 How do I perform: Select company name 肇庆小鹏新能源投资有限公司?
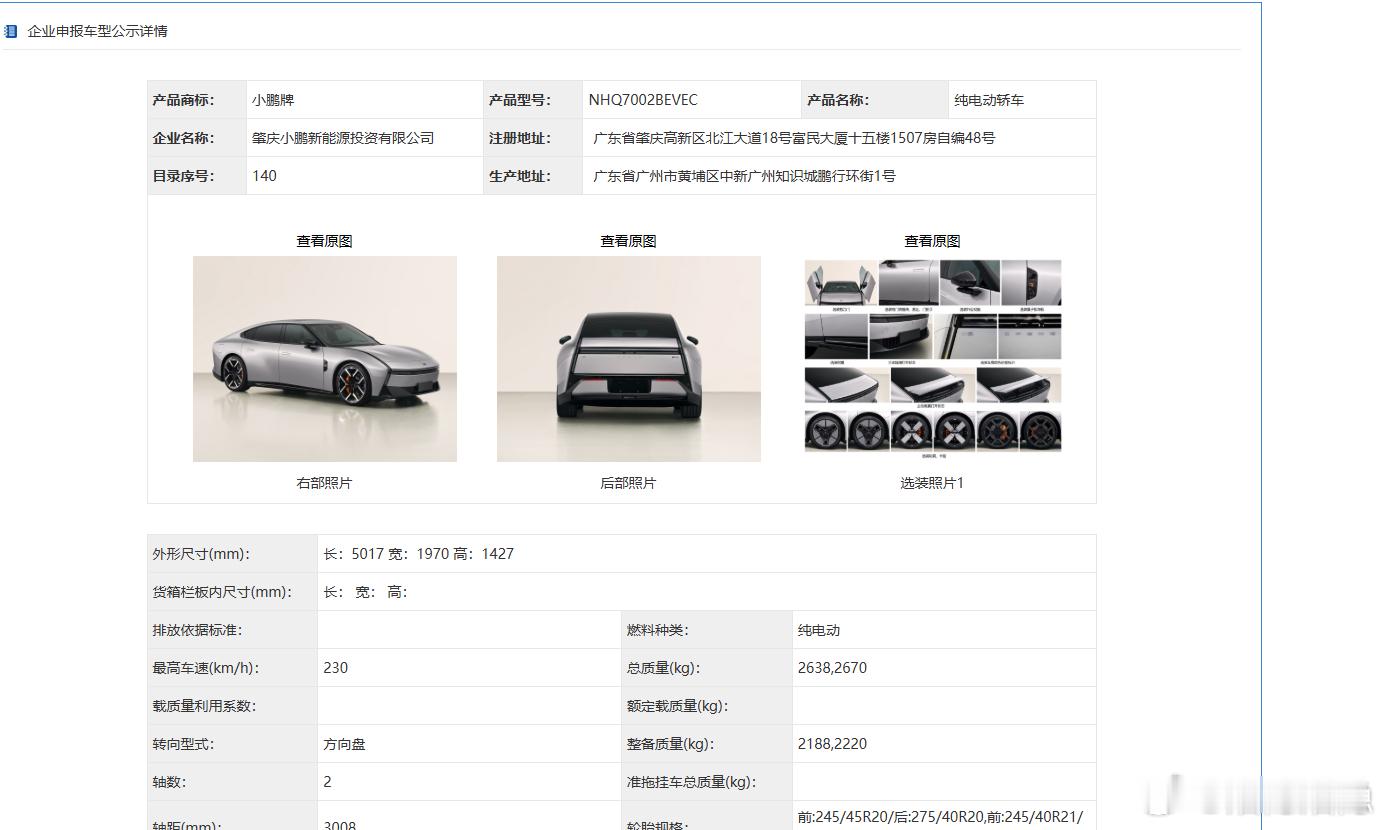[x=343, y=138]
